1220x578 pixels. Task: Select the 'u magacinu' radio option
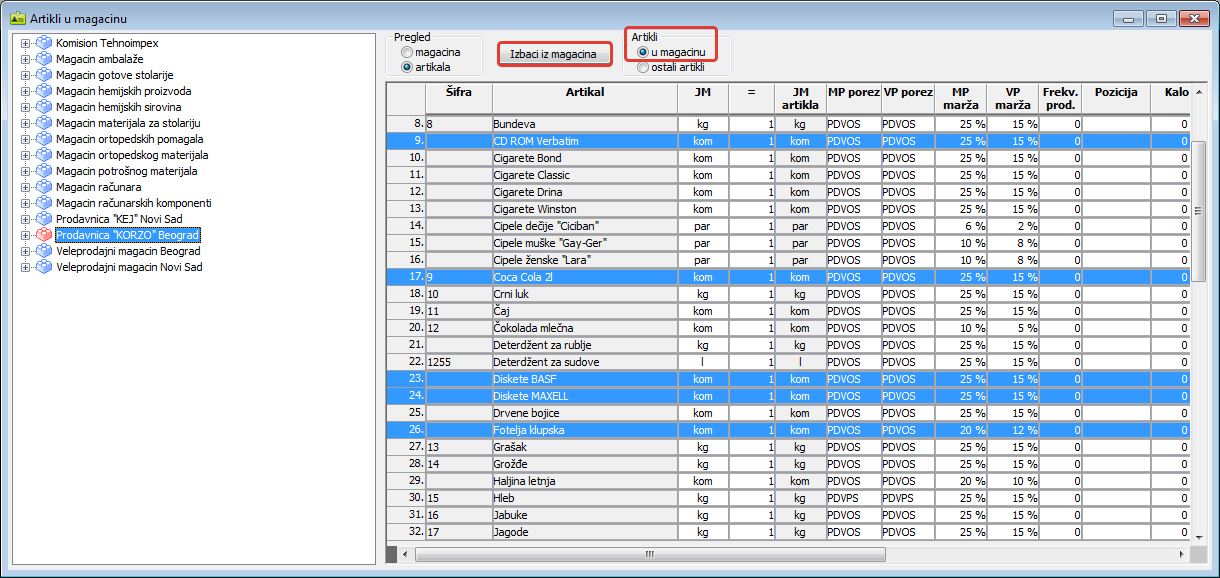[643, 52]
